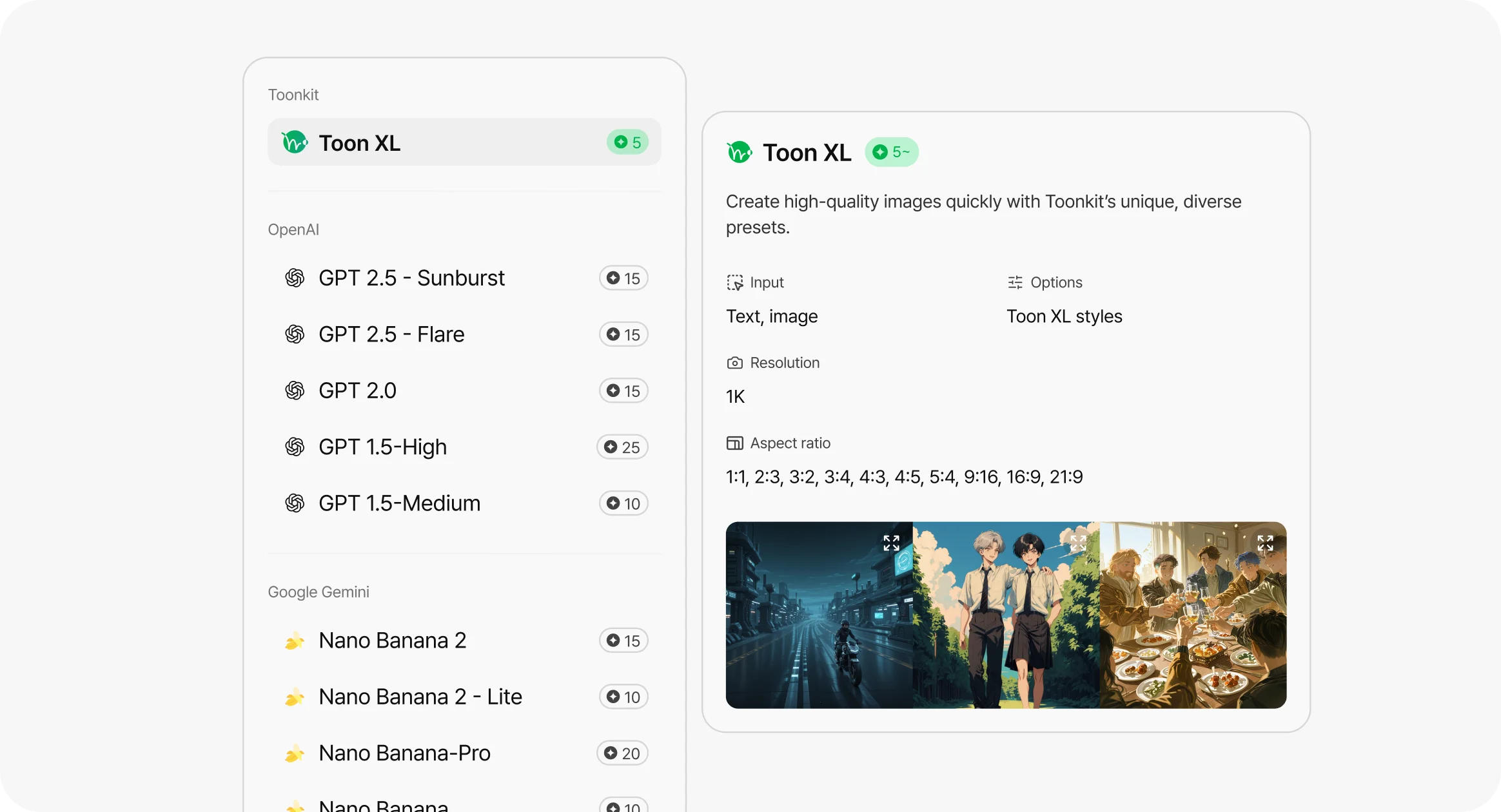
Task: Choose GPT 2.5 - Sunburst model
Action: coord(464,278)
